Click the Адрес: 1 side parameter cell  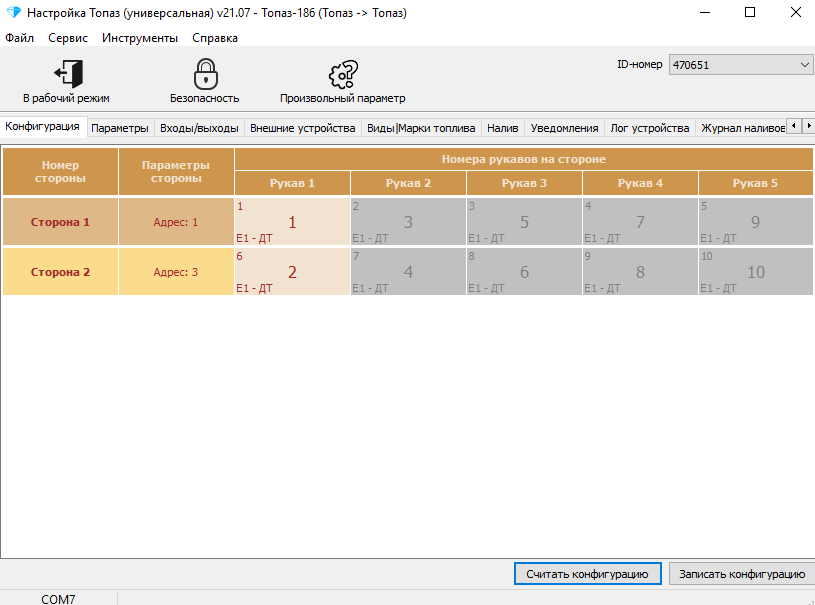pos(176,222)
